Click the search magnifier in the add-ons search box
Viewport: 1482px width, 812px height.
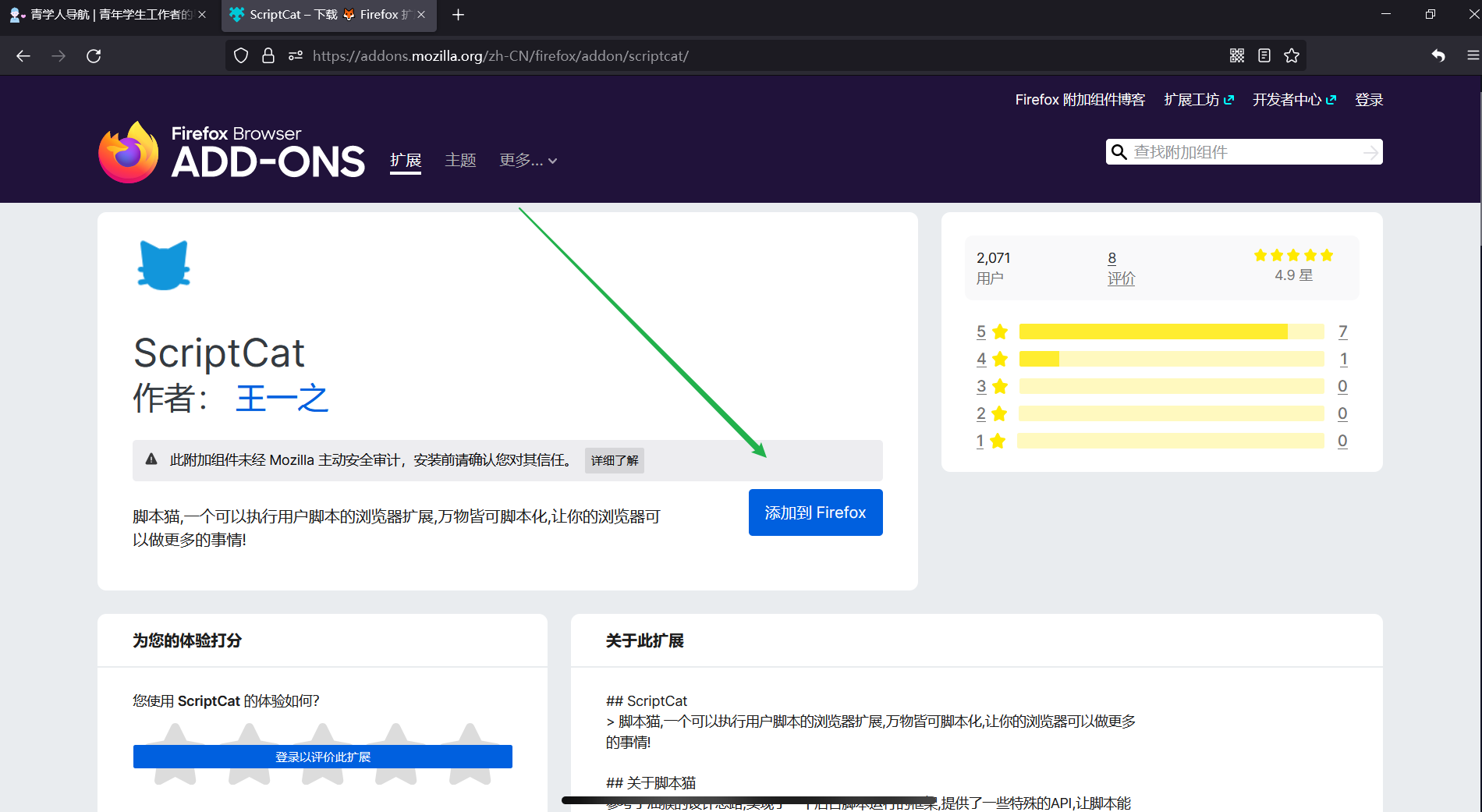1120,151
